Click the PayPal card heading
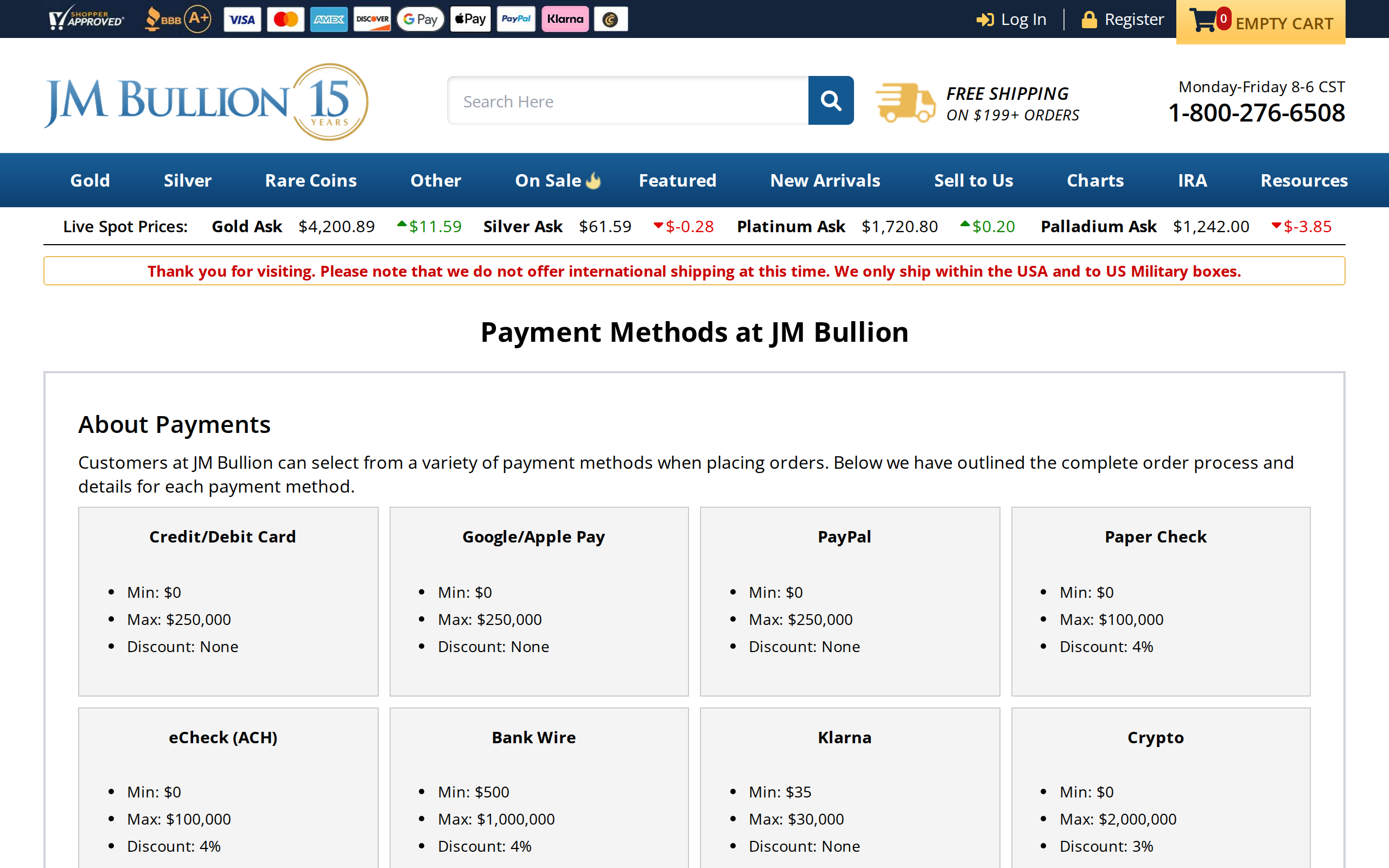Viewport: 1389px width, 868px height. coord(844,537)
